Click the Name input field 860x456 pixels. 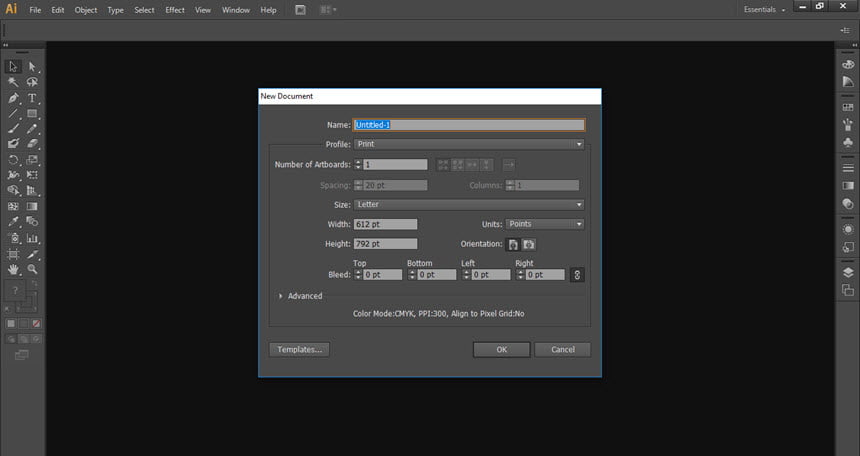(469, 125)
